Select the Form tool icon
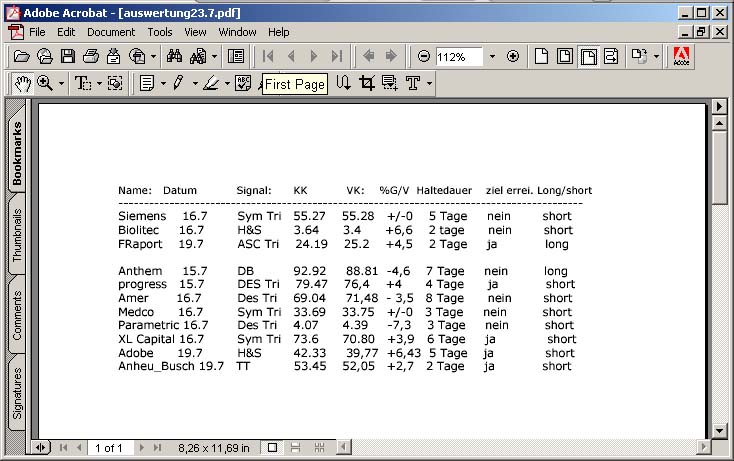 [x=389, y=84]
